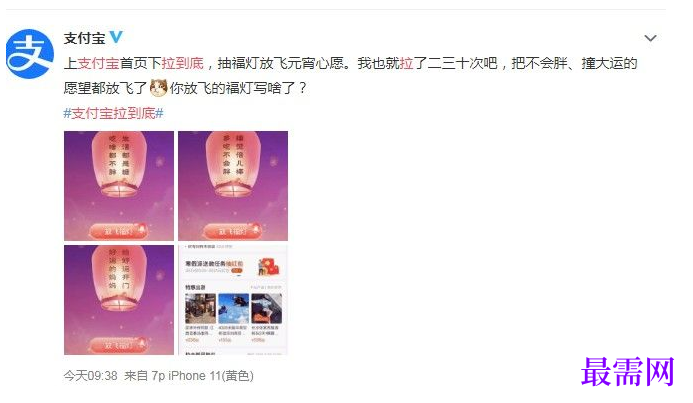Click the red envelope icon in screenshot
Screen dimensions: 693x403
point(269,267)
